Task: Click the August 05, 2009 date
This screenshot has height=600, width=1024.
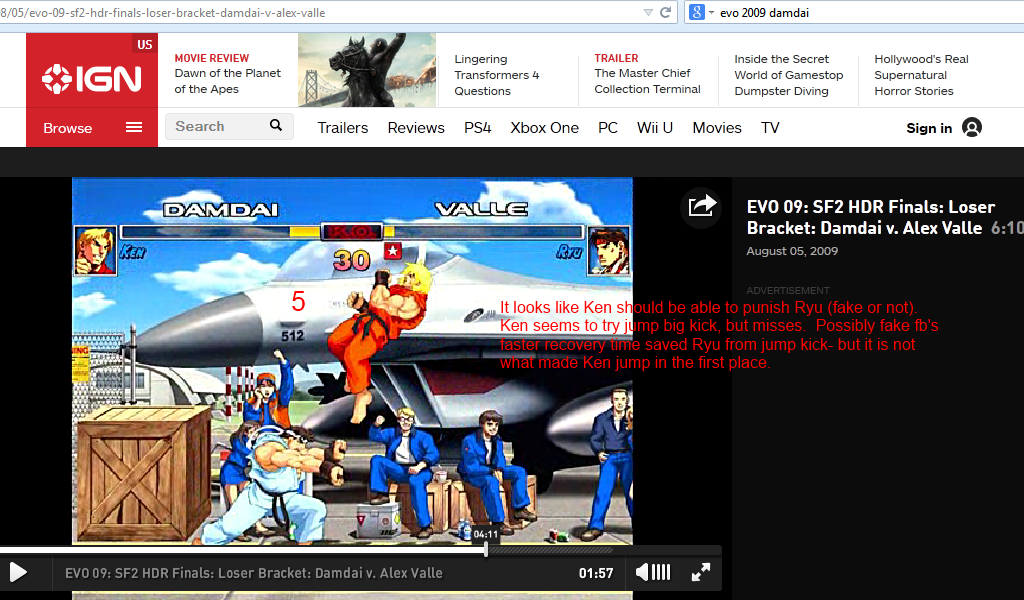Action: [792, 251]
